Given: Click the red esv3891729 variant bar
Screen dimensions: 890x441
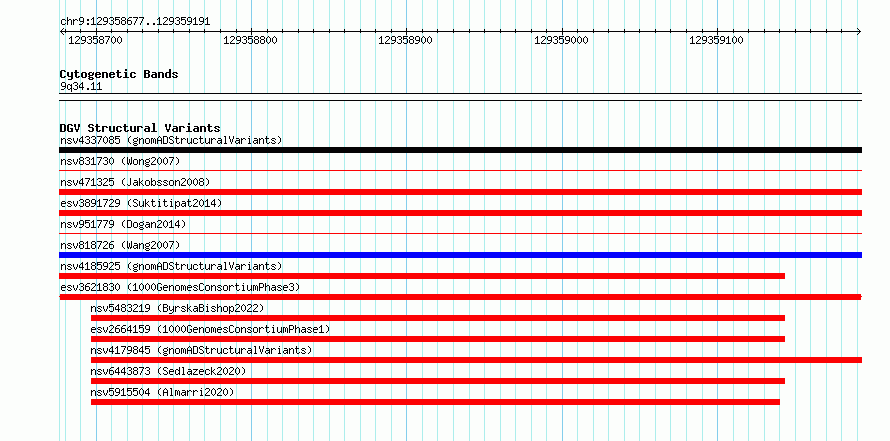Looking at the screenshot, I should point(460,213).
